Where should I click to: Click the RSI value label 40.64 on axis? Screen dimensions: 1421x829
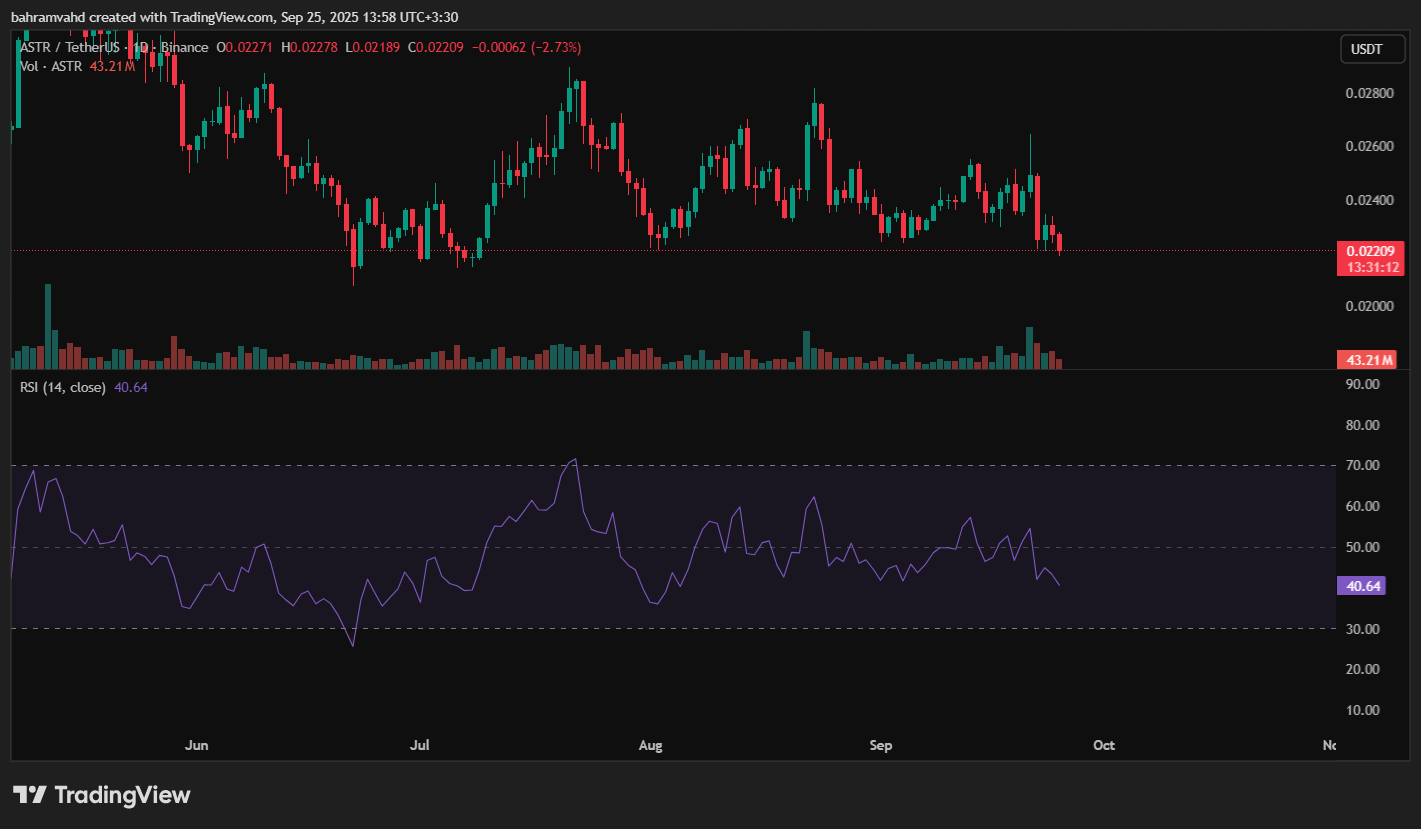pyautogui.click(x=1364, y=587)
